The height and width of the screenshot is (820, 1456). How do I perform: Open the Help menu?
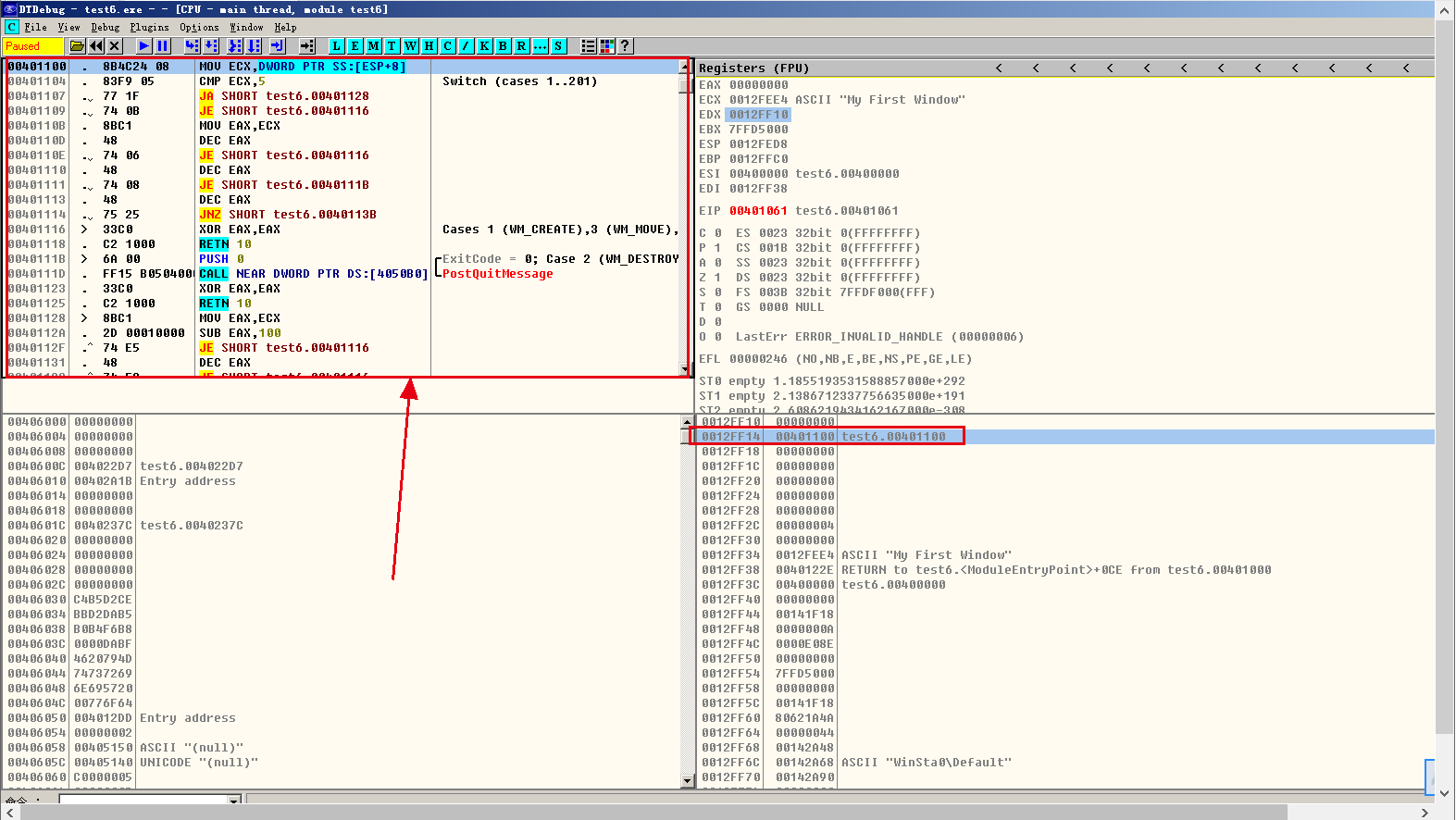(285, 27)
